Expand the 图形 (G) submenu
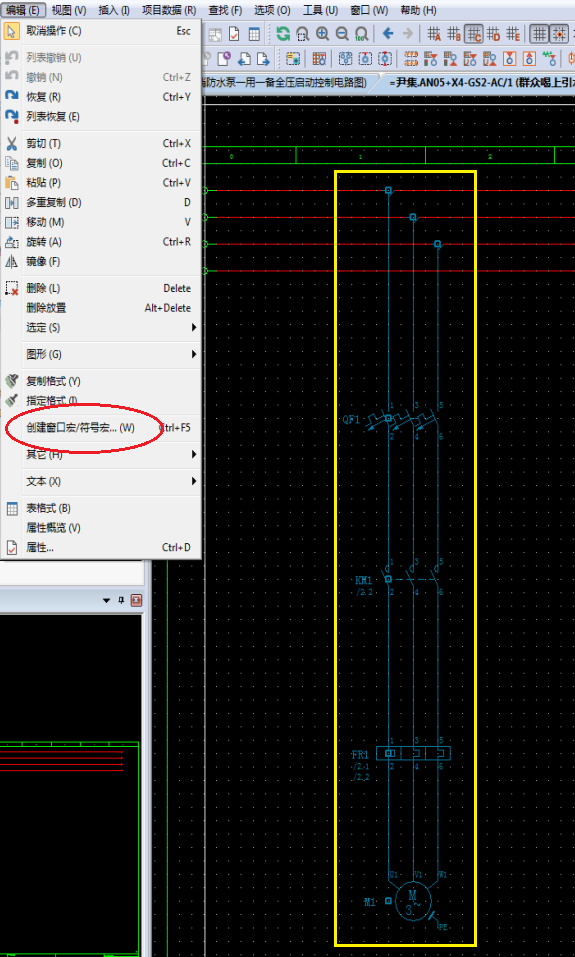This screenshot has width=575, height=957. [194, 354]
